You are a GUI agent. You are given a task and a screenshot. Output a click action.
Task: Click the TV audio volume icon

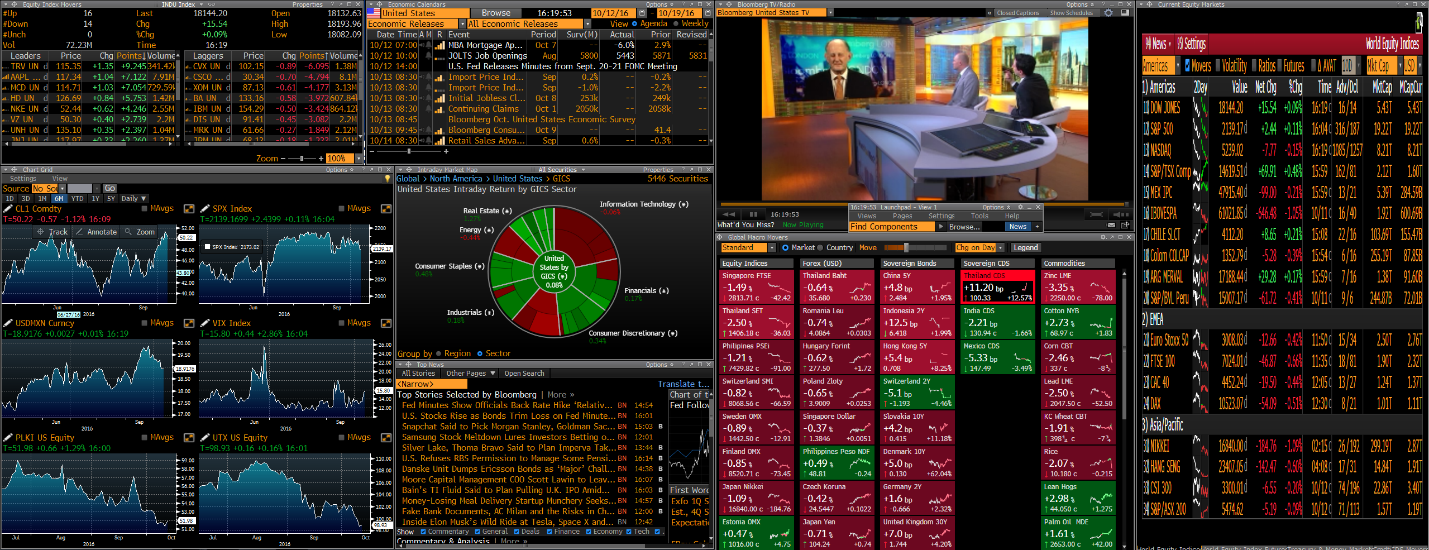click(1120, 214)
